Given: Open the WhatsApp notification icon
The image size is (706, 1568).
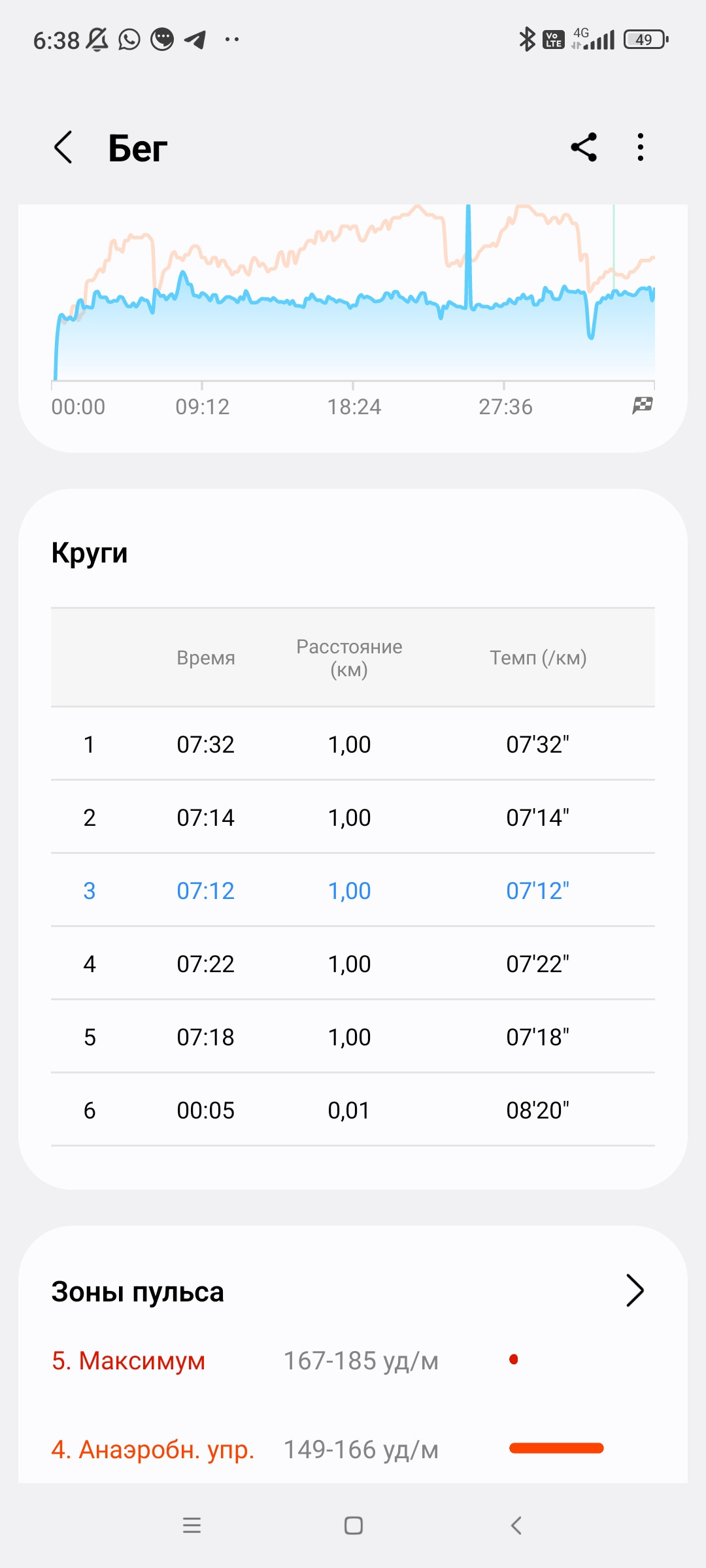Looking at the screenshot, I should tap(129, 40).
